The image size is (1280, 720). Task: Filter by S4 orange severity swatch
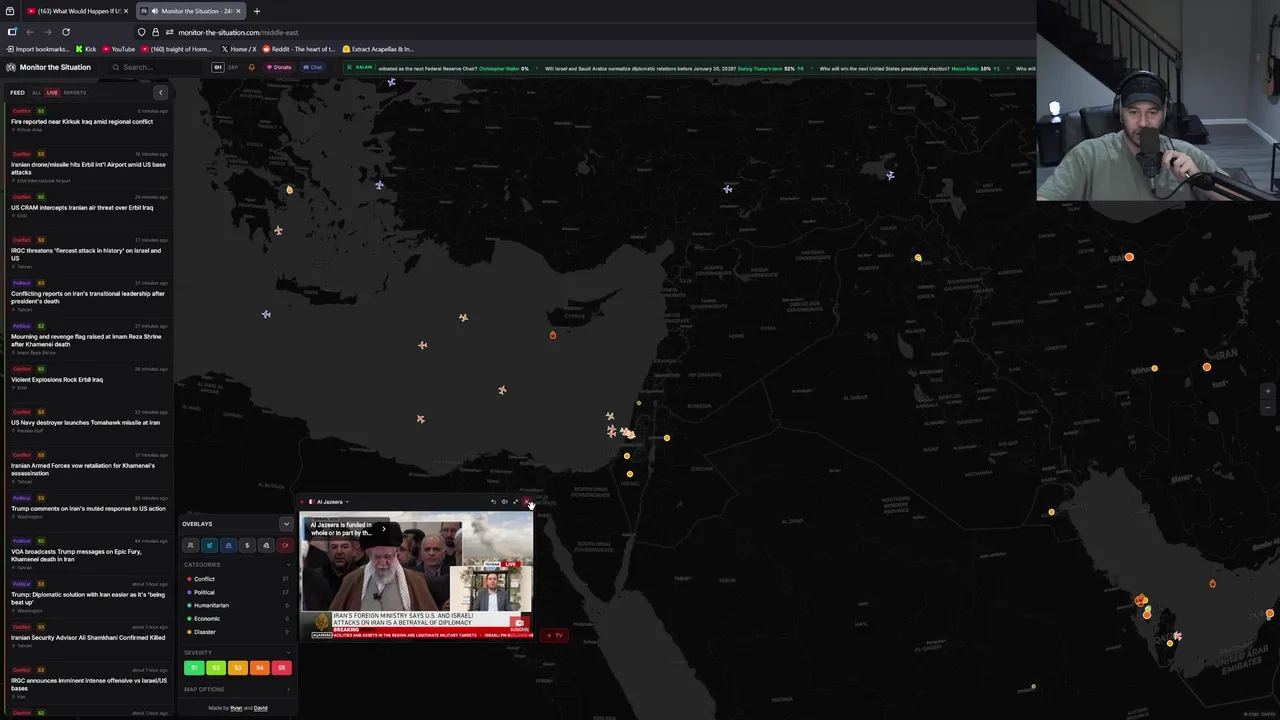[259, 667]
